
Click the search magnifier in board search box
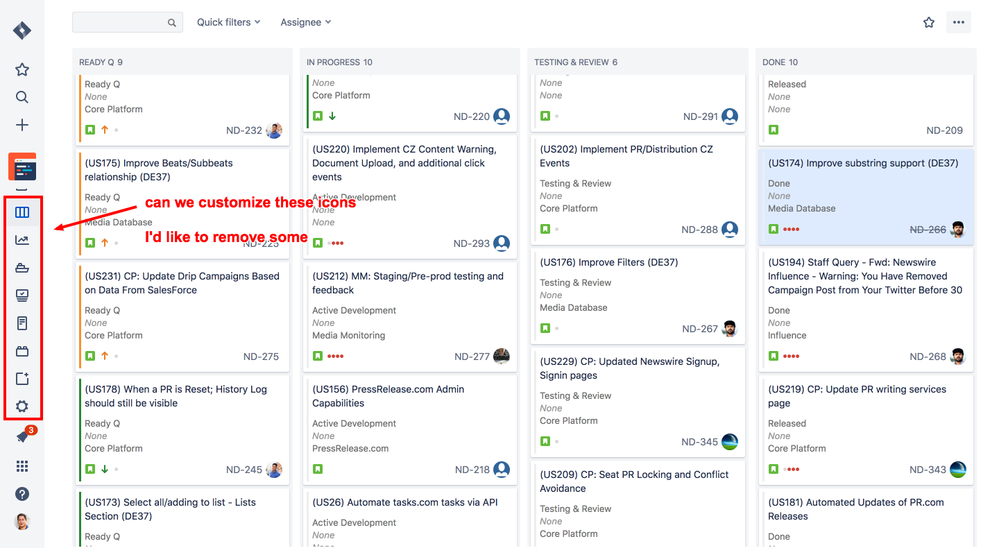171,22
